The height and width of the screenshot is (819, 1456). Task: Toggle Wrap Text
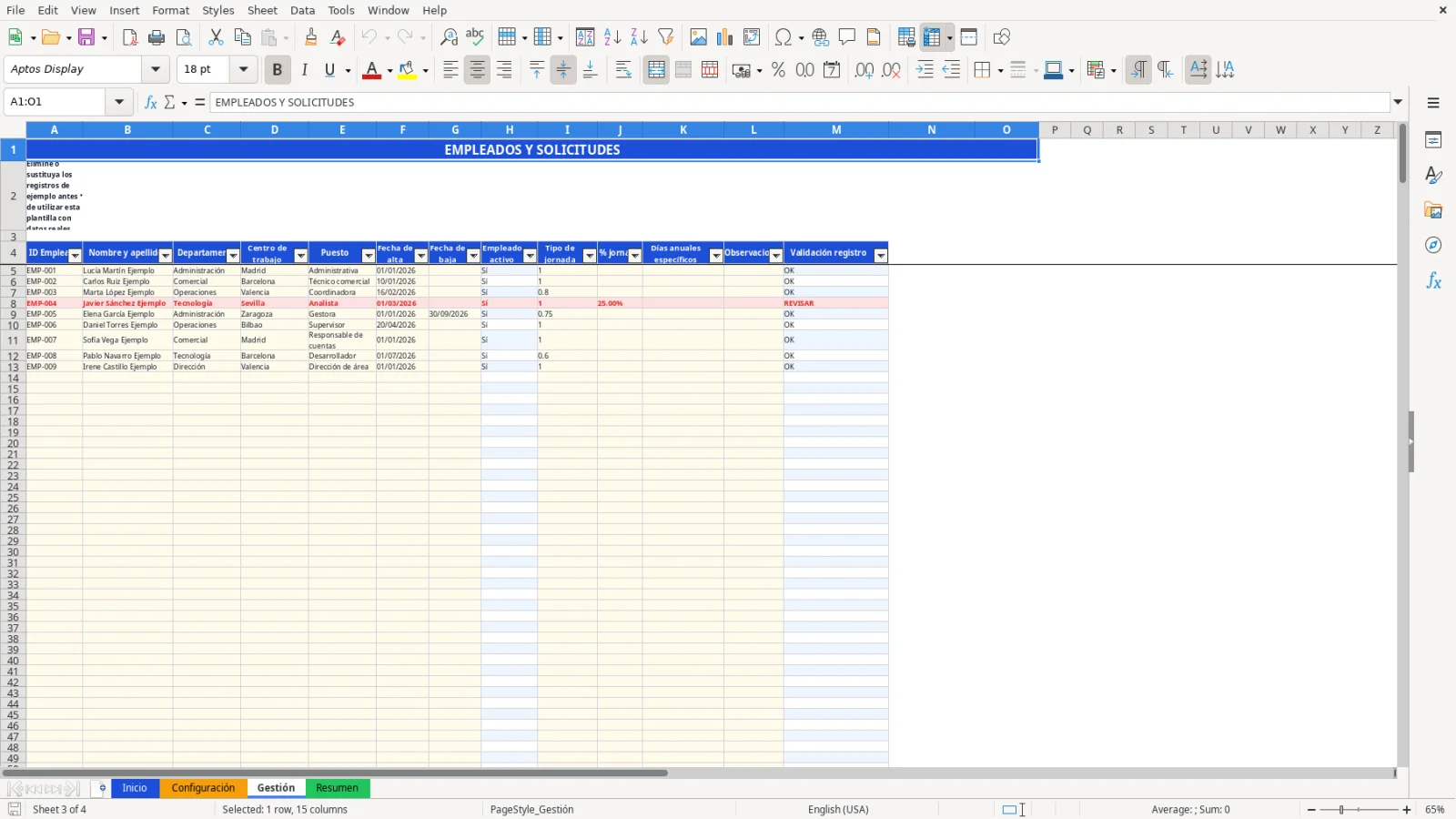(x=623, y=70)
